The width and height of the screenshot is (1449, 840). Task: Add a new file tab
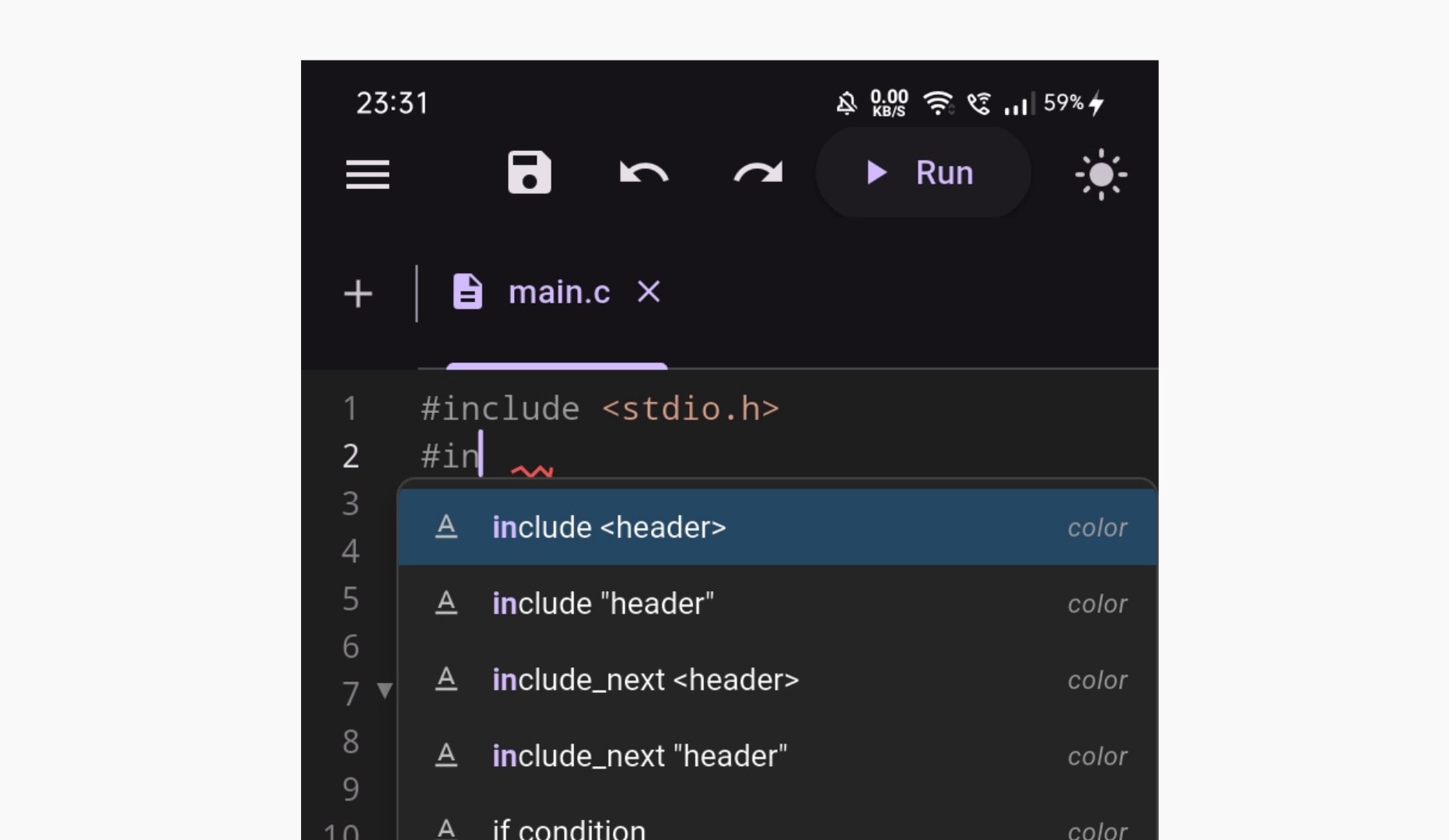click(358, 294)
